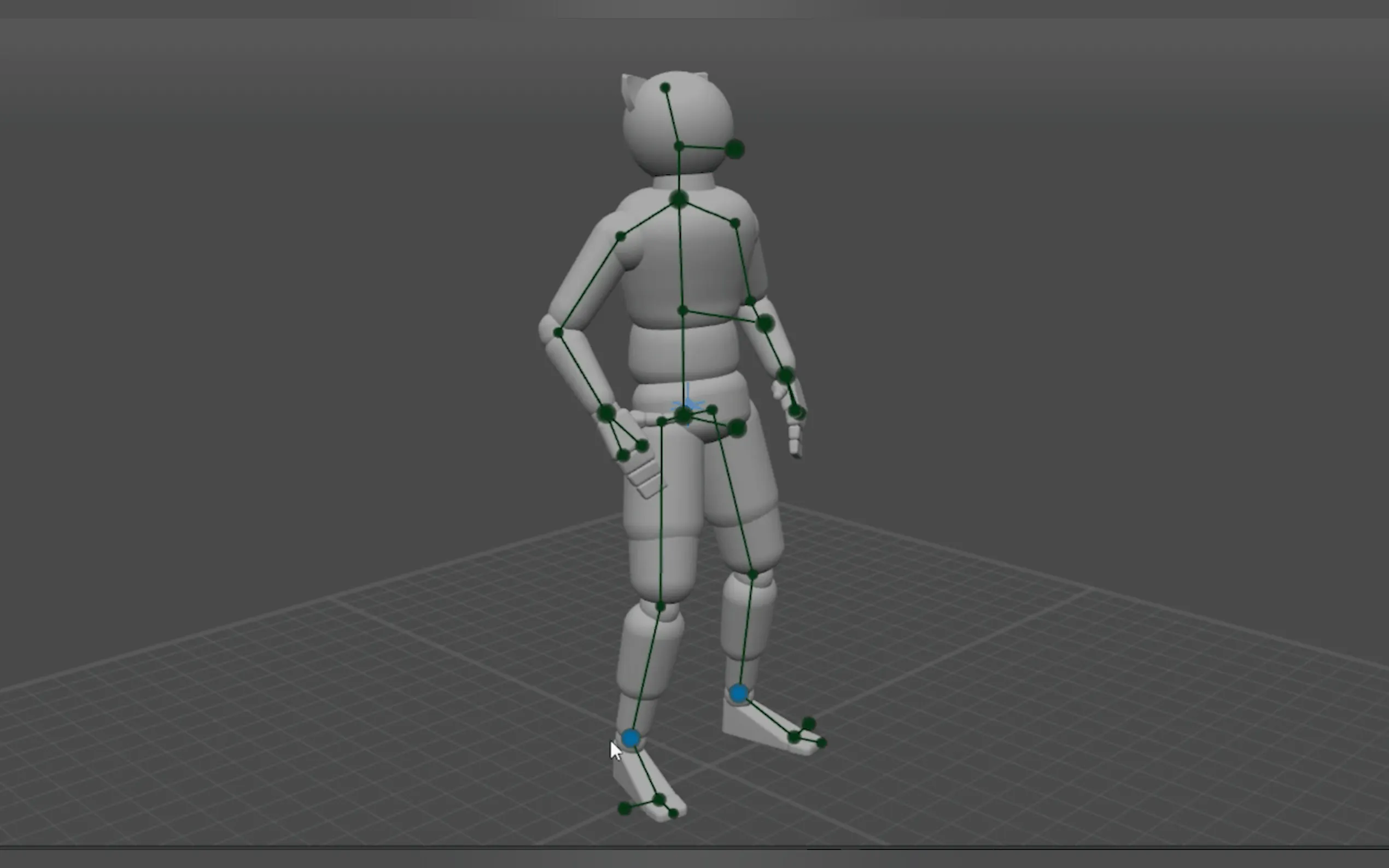Select the shoulder joint of the hanging arm
This screenshot has height=868, width=1389.
click(735, 223)
